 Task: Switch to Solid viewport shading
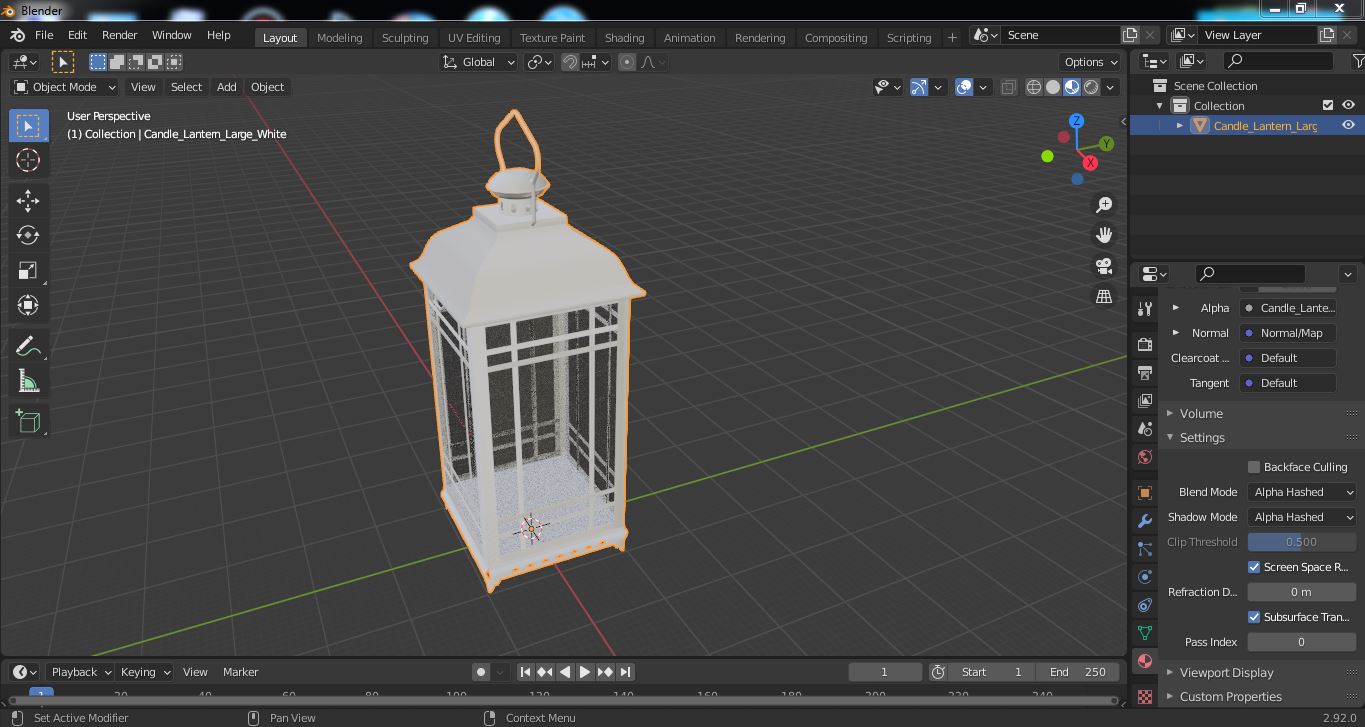pos(1053,87)
